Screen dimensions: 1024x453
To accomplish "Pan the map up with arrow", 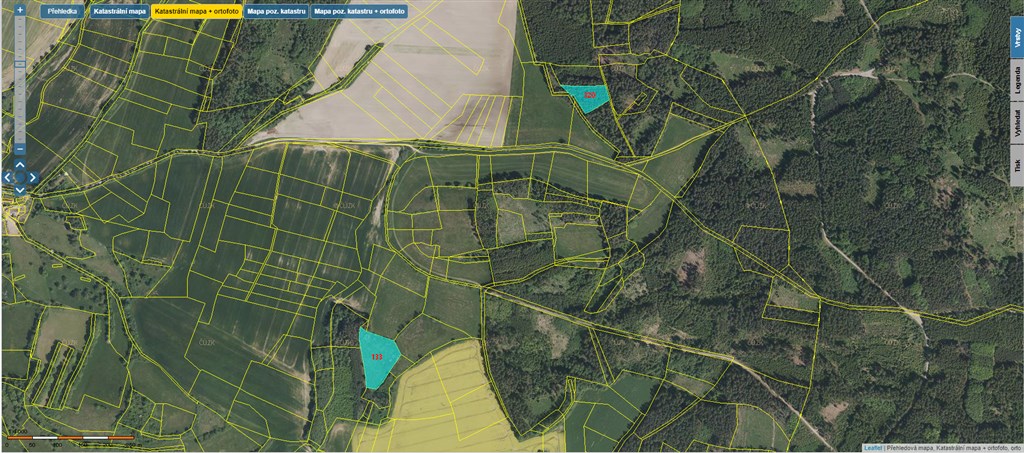I will pyautogui.click(x=20, y=164).
